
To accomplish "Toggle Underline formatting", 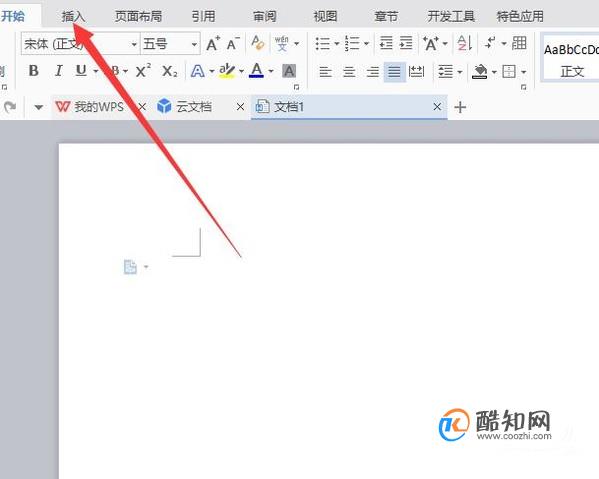I will (x=81, y=71).
